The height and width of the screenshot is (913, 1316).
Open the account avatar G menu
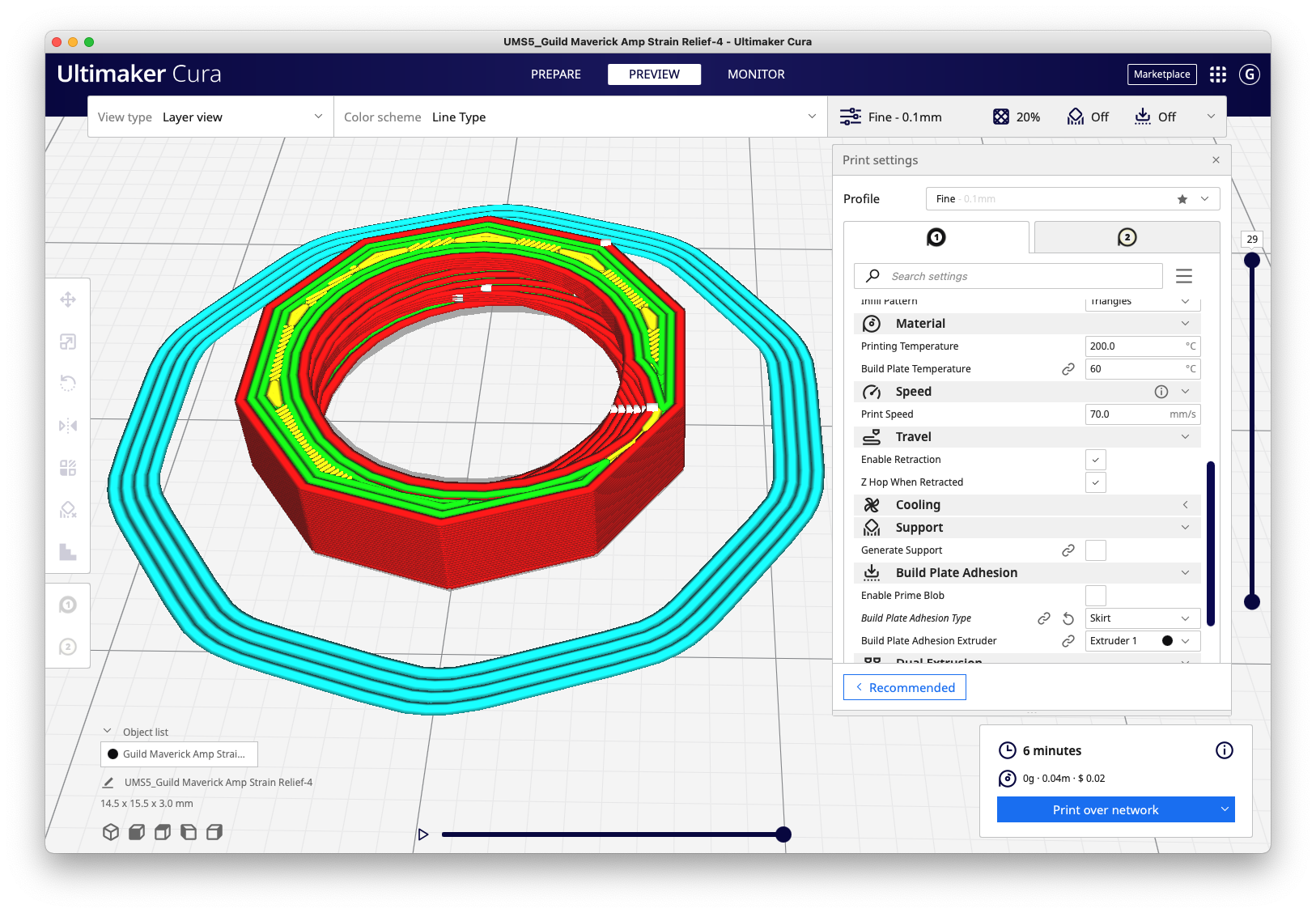pyautogui.click(x=1250, y=74)
